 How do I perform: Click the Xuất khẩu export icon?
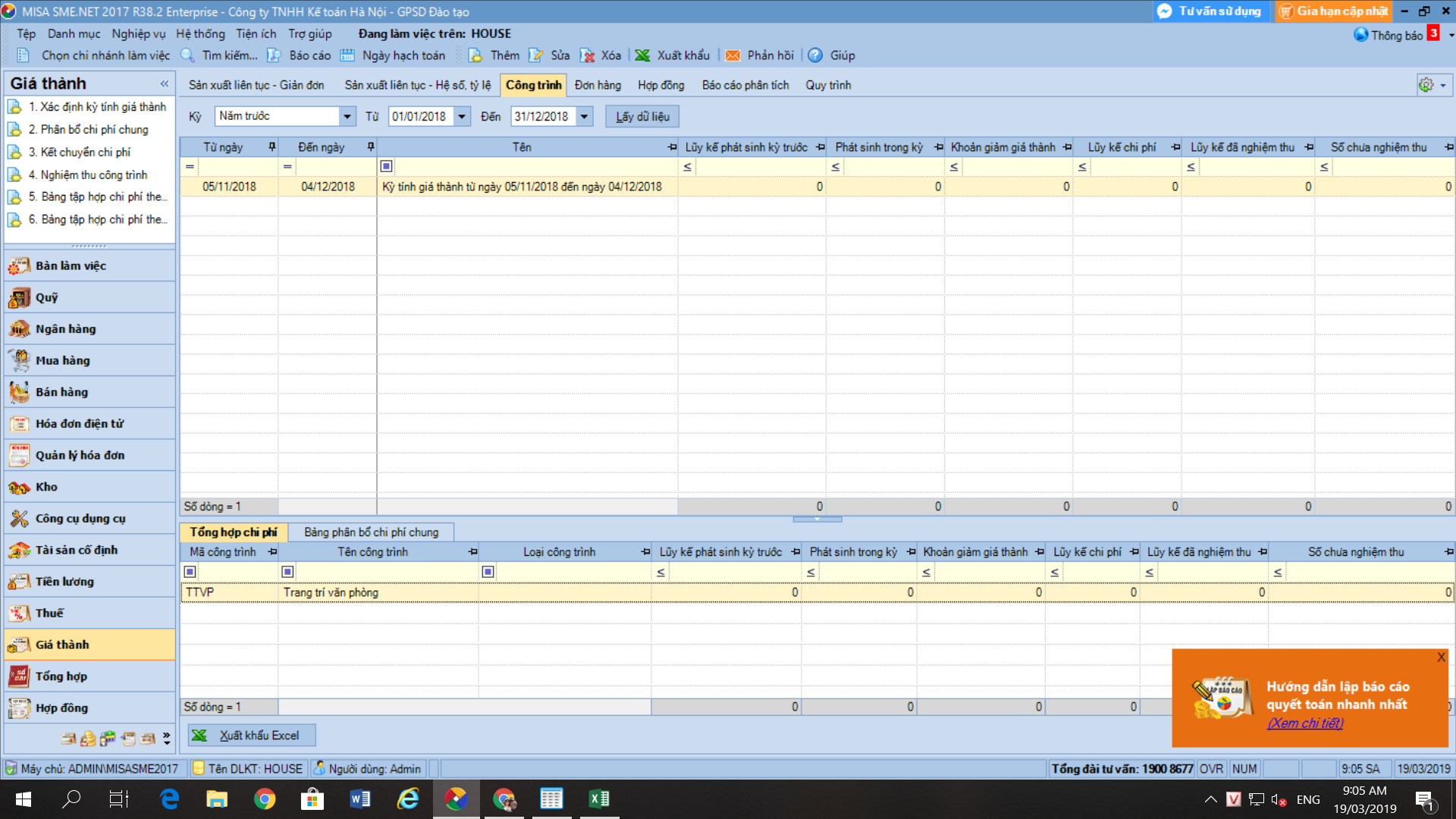tap(642, 55)
